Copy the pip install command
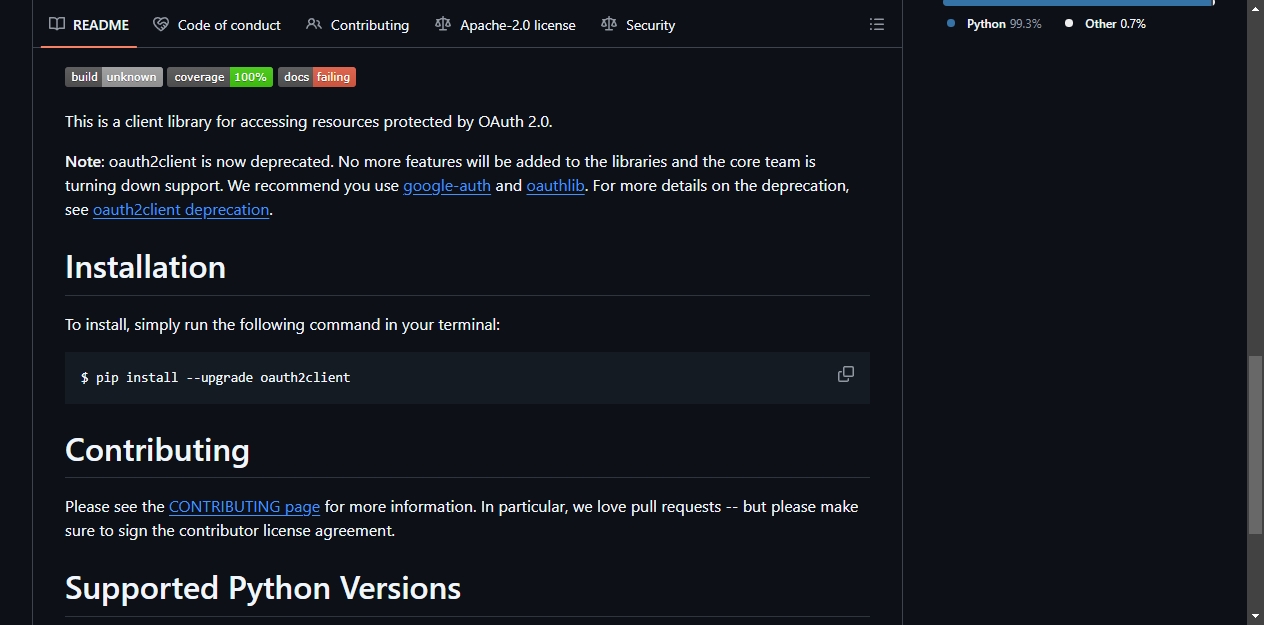This screenshot has width=1264, height=625. [846, 374]
